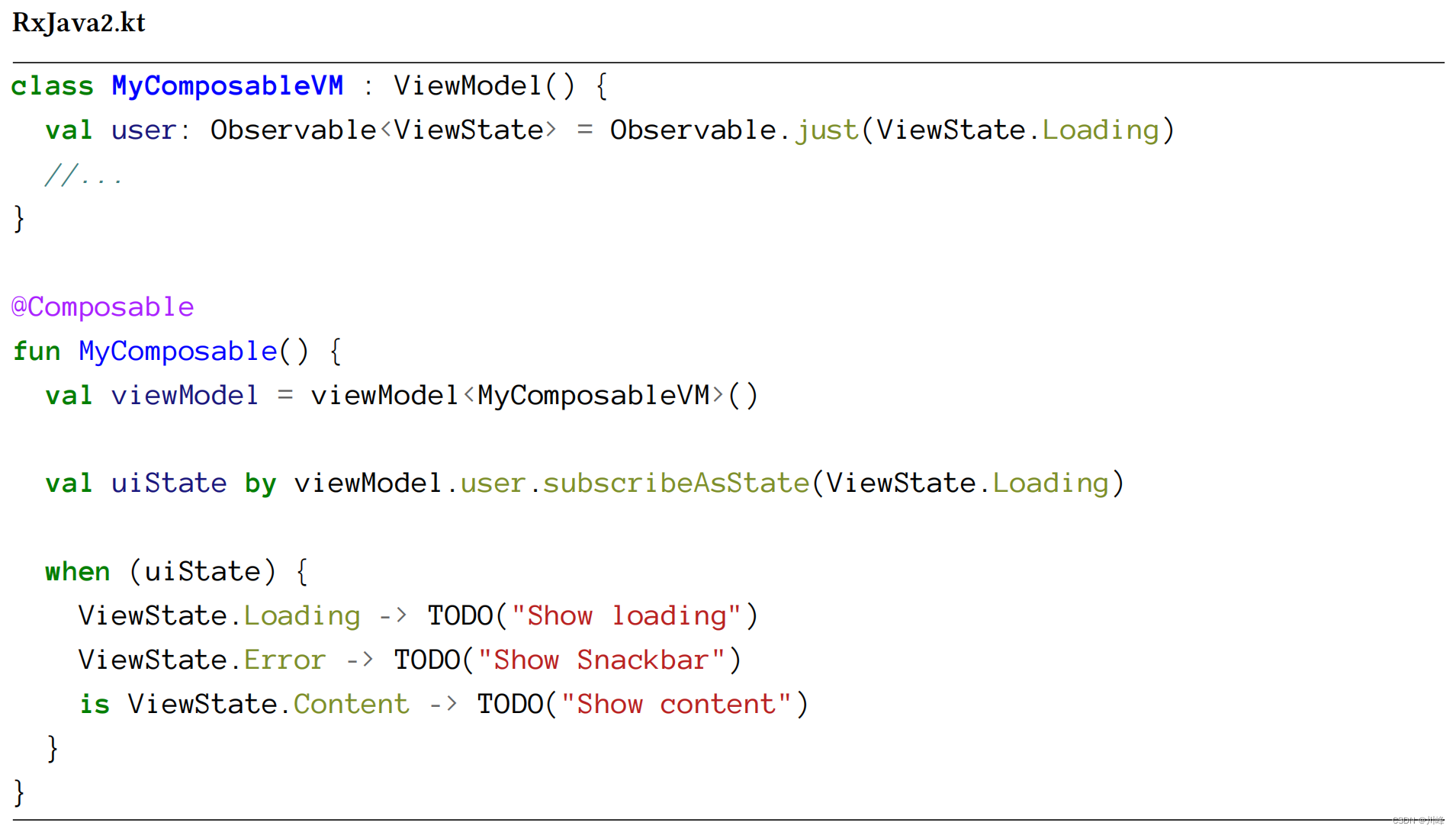Viewport: 1456px width, 832px height.
Task: Click the fun keyword
Action: pos(36,351)
